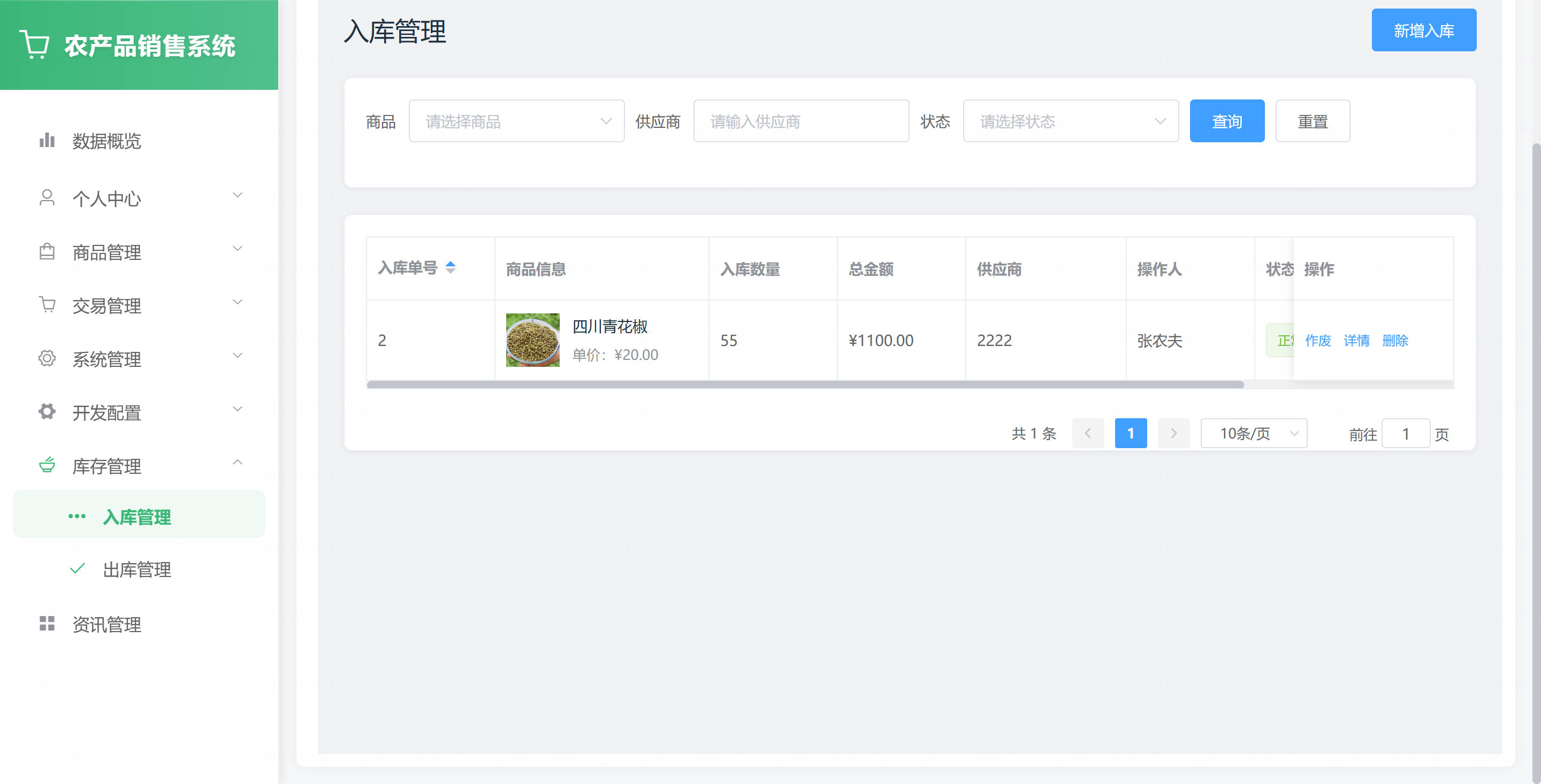Click the 入库管理 three-dots icon
1541x784 pixels.
coord(77,516)
